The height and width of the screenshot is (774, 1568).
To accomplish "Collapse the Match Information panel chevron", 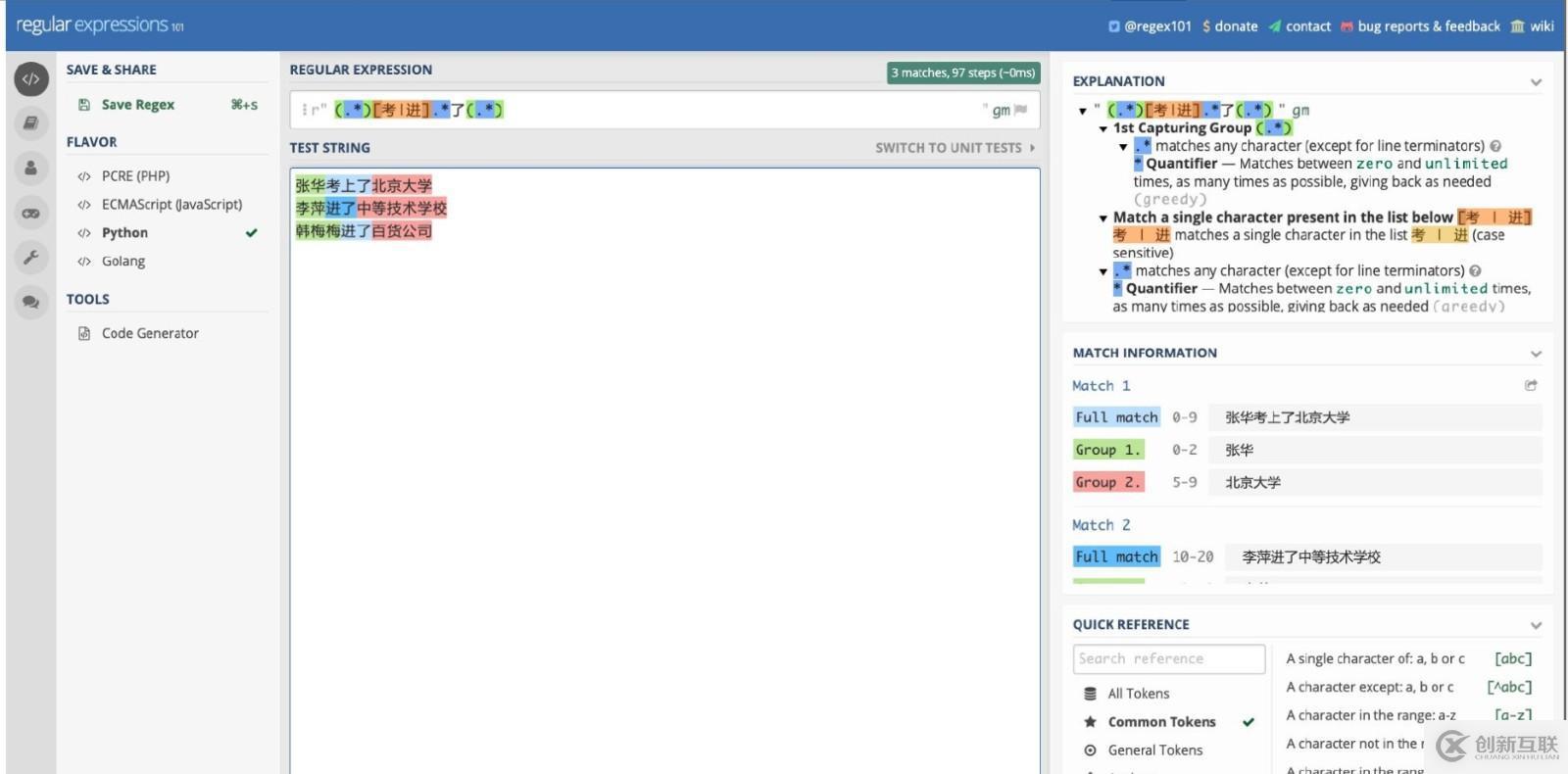I will (1536, 354).
